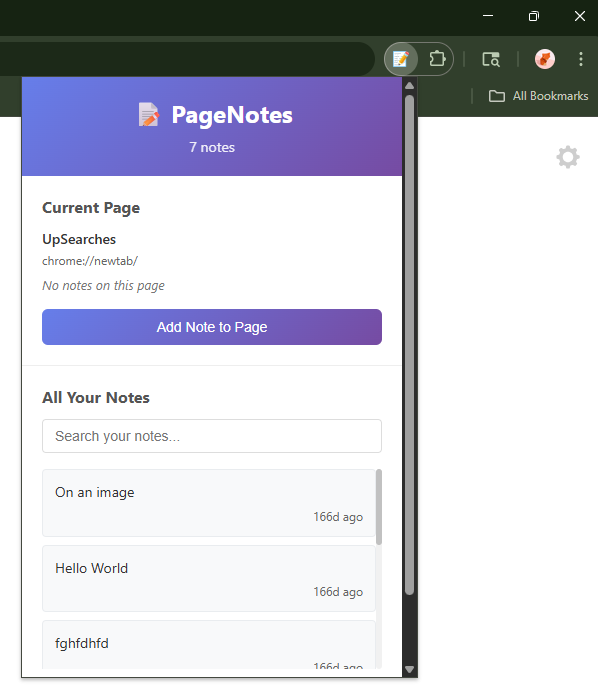Screen dimensions: 598x689
Task: Click the popup scrollbar up arrow
Action: (x=410, y=86)
